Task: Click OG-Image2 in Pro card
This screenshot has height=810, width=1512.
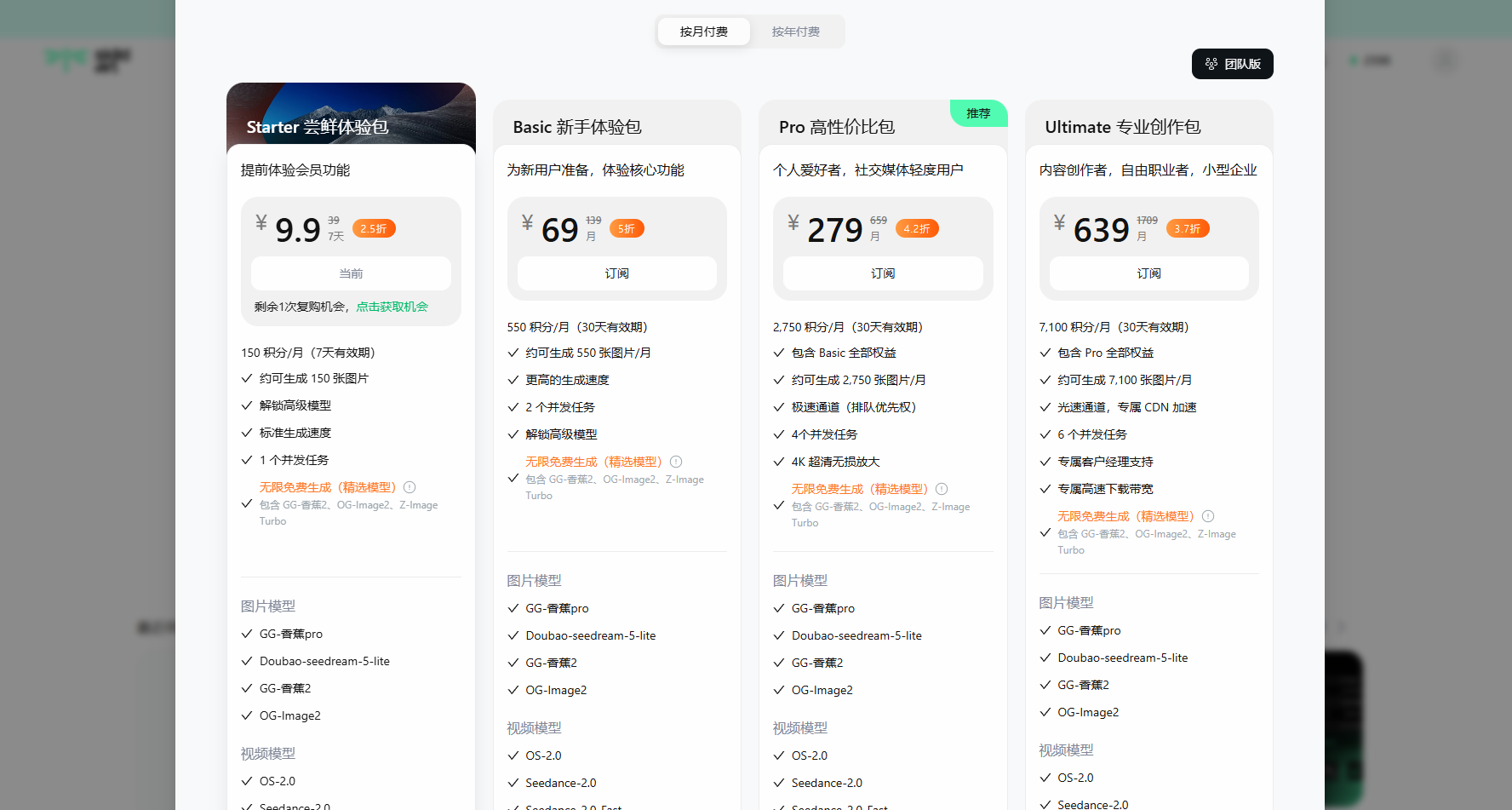Action: (x=822, y=690)
